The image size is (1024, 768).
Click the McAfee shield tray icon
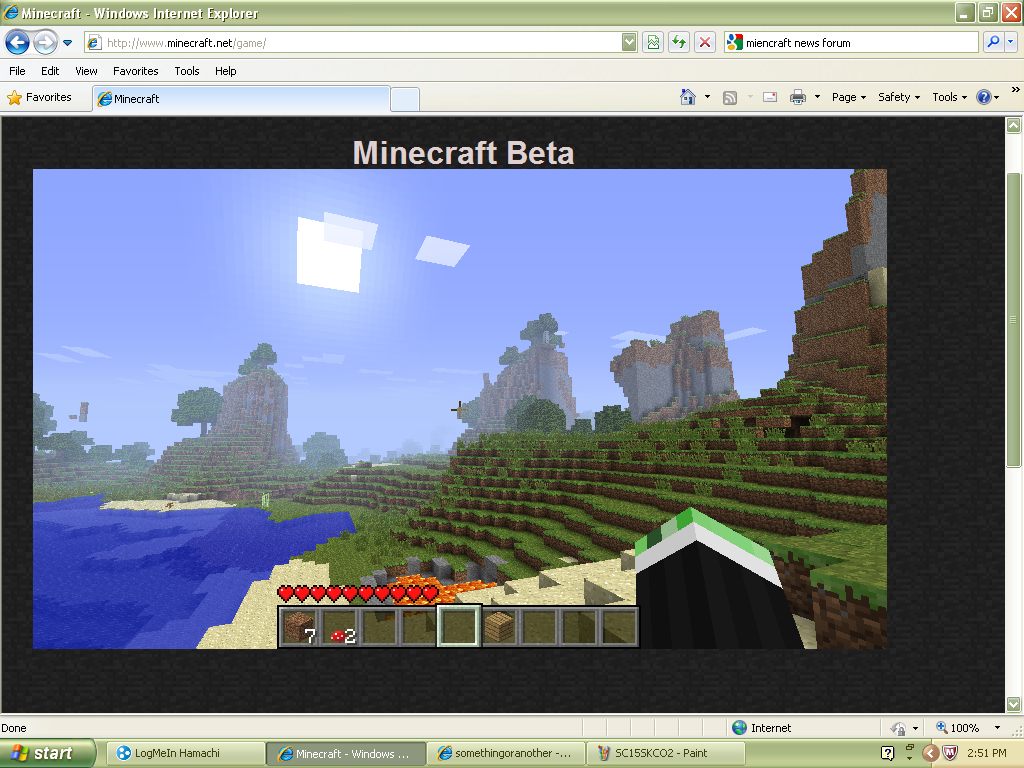click(x=950, y=753)
